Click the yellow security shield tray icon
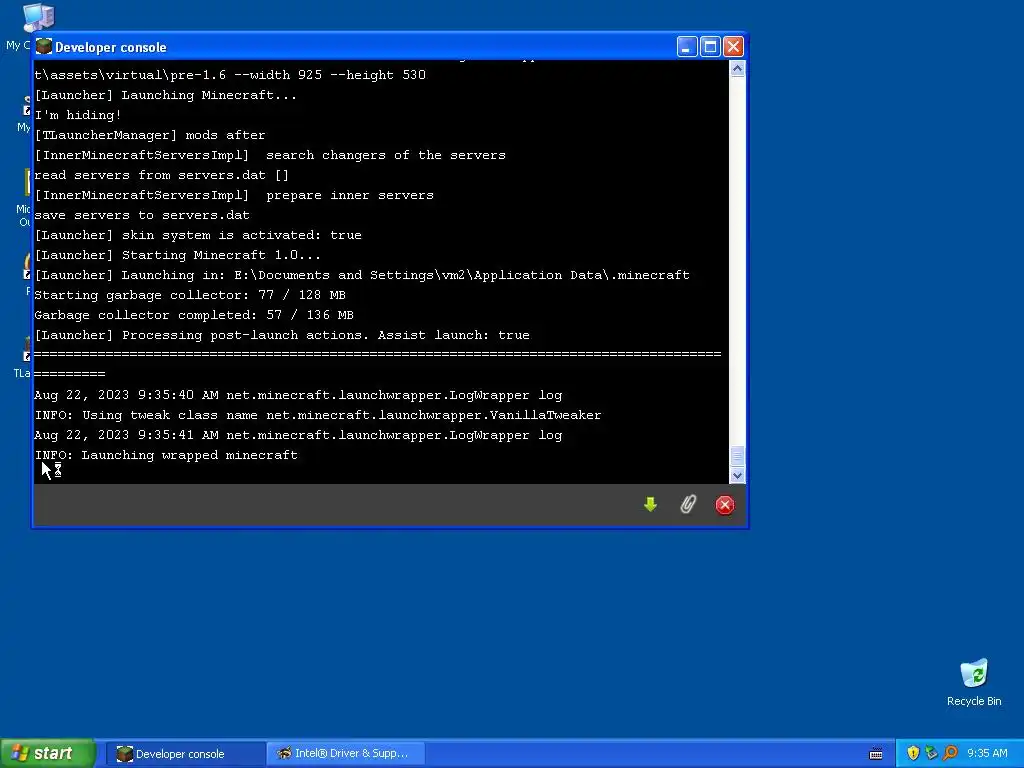 (913, 753)
